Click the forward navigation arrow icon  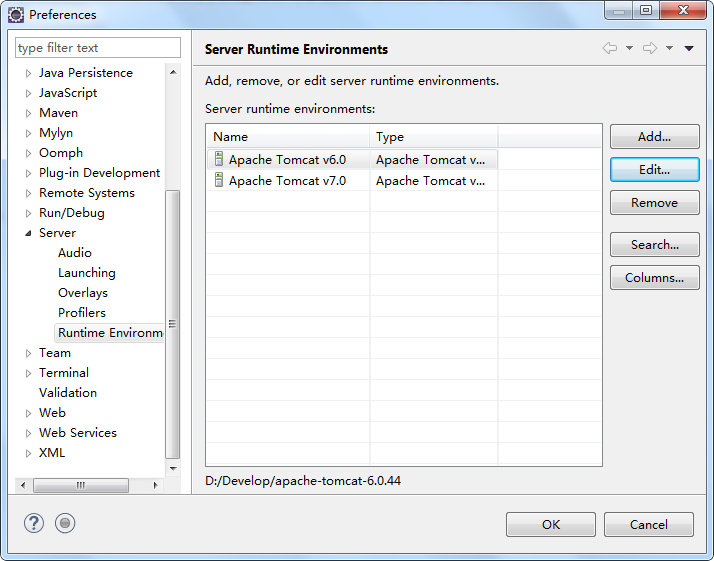pos(650,48)
